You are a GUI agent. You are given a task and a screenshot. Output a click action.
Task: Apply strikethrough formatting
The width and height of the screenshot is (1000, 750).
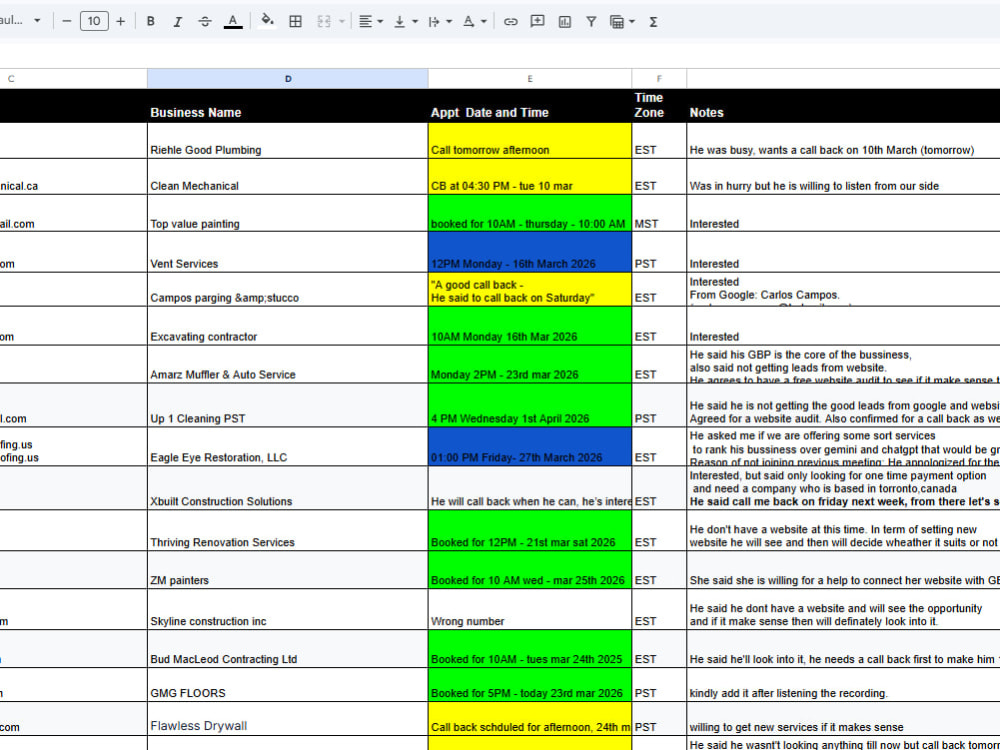click(205, 21)
